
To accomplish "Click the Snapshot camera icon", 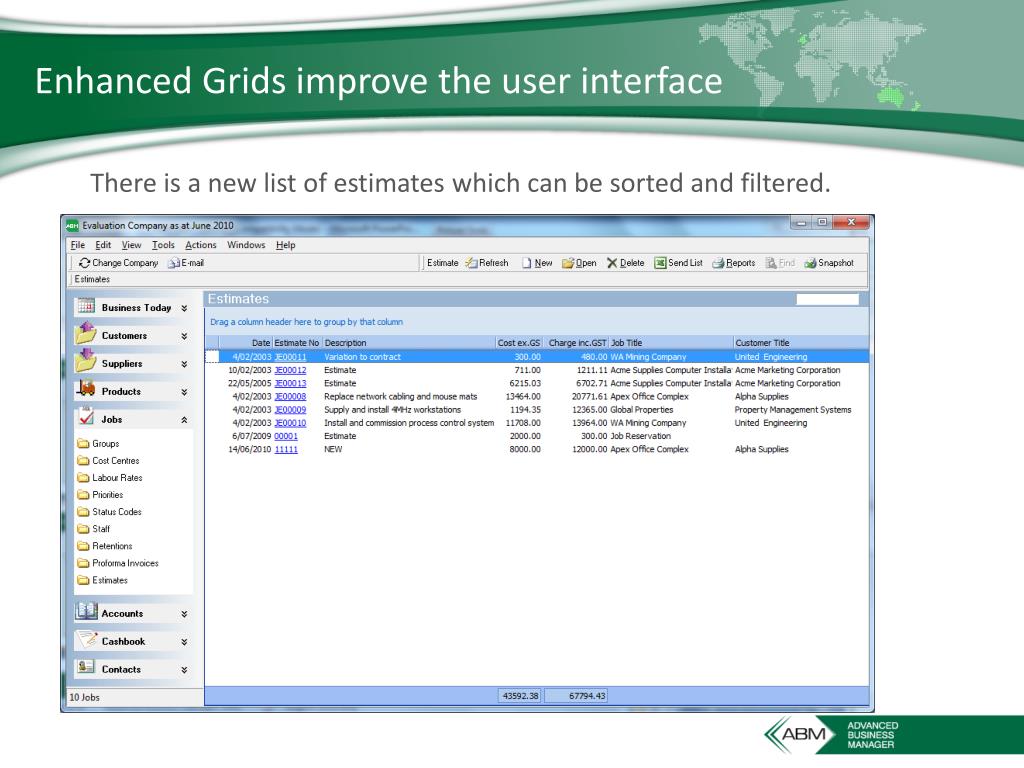I will tap(810, 263).
